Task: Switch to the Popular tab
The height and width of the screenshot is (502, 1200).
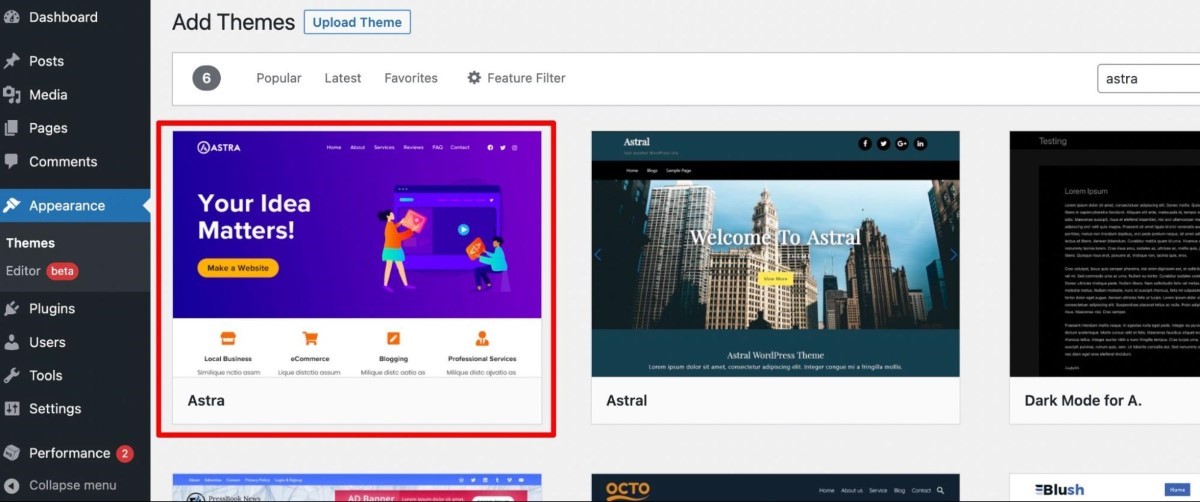Action: [x=278, y=78]
